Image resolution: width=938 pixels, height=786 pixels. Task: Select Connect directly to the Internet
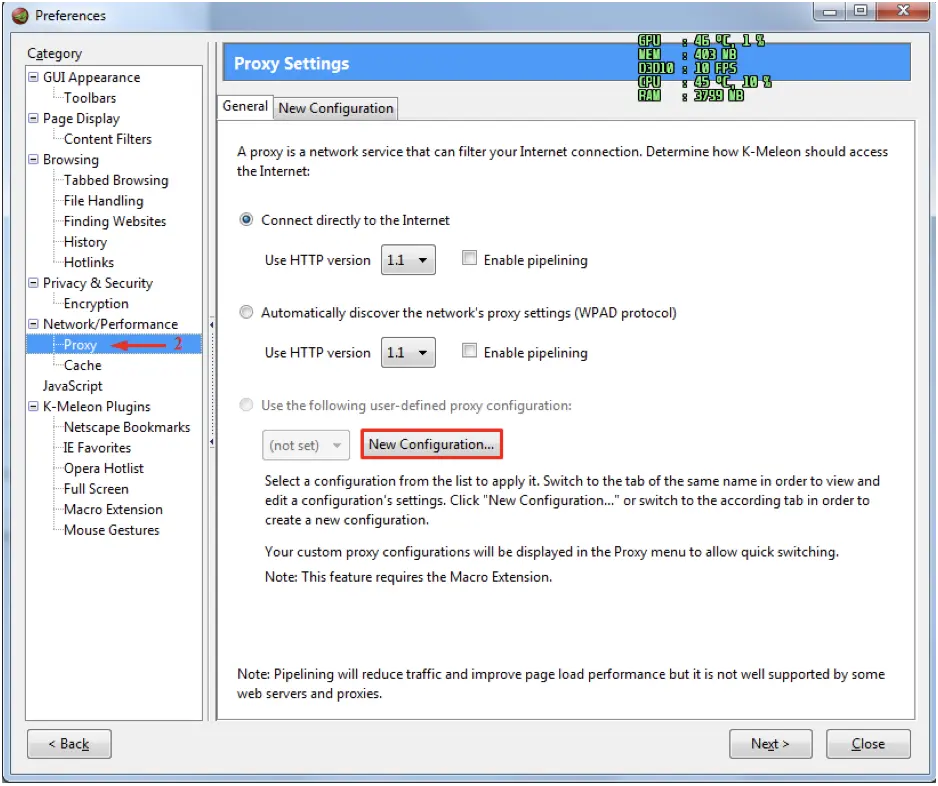[247, 220]
